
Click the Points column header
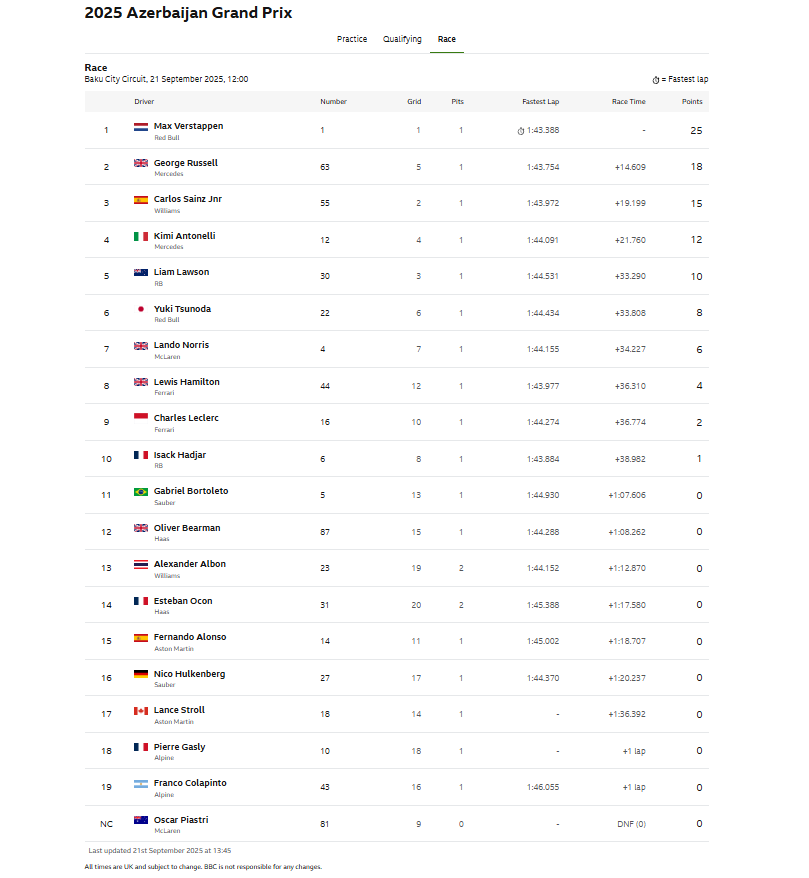point(692,102)
